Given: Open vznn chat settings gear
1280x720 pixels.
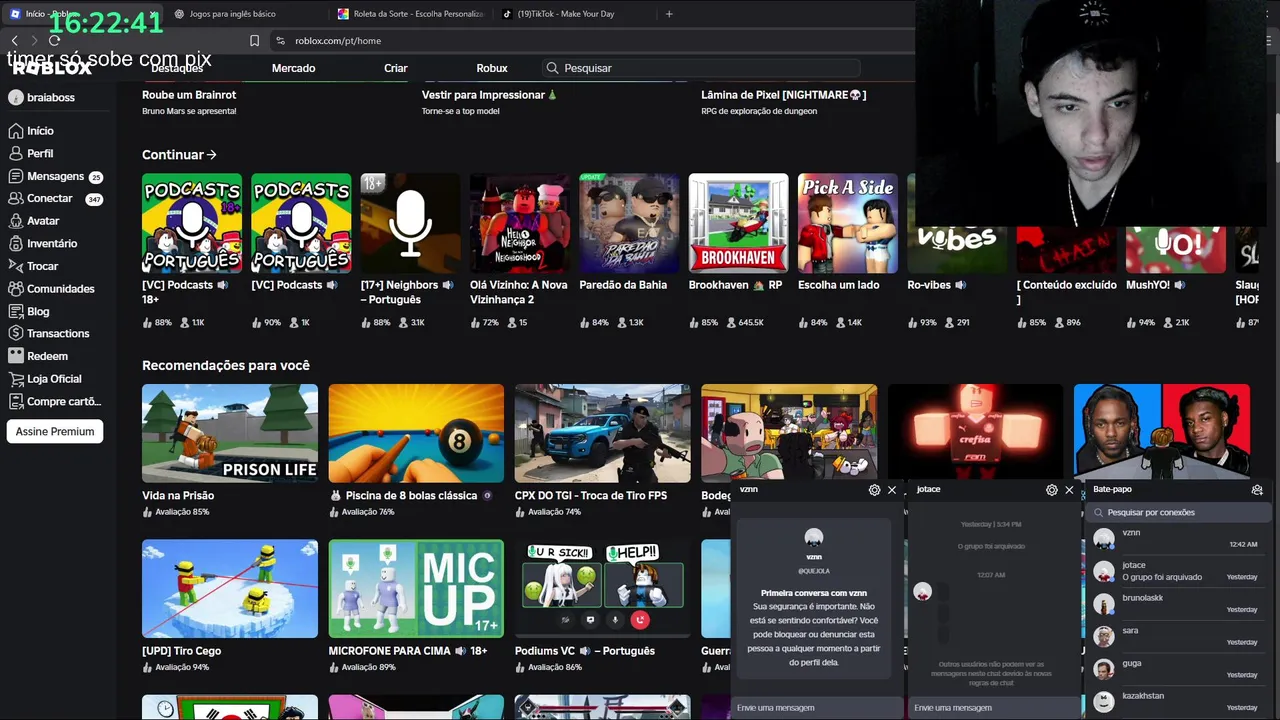Looking at the screenshot, I should pos(875,490).
